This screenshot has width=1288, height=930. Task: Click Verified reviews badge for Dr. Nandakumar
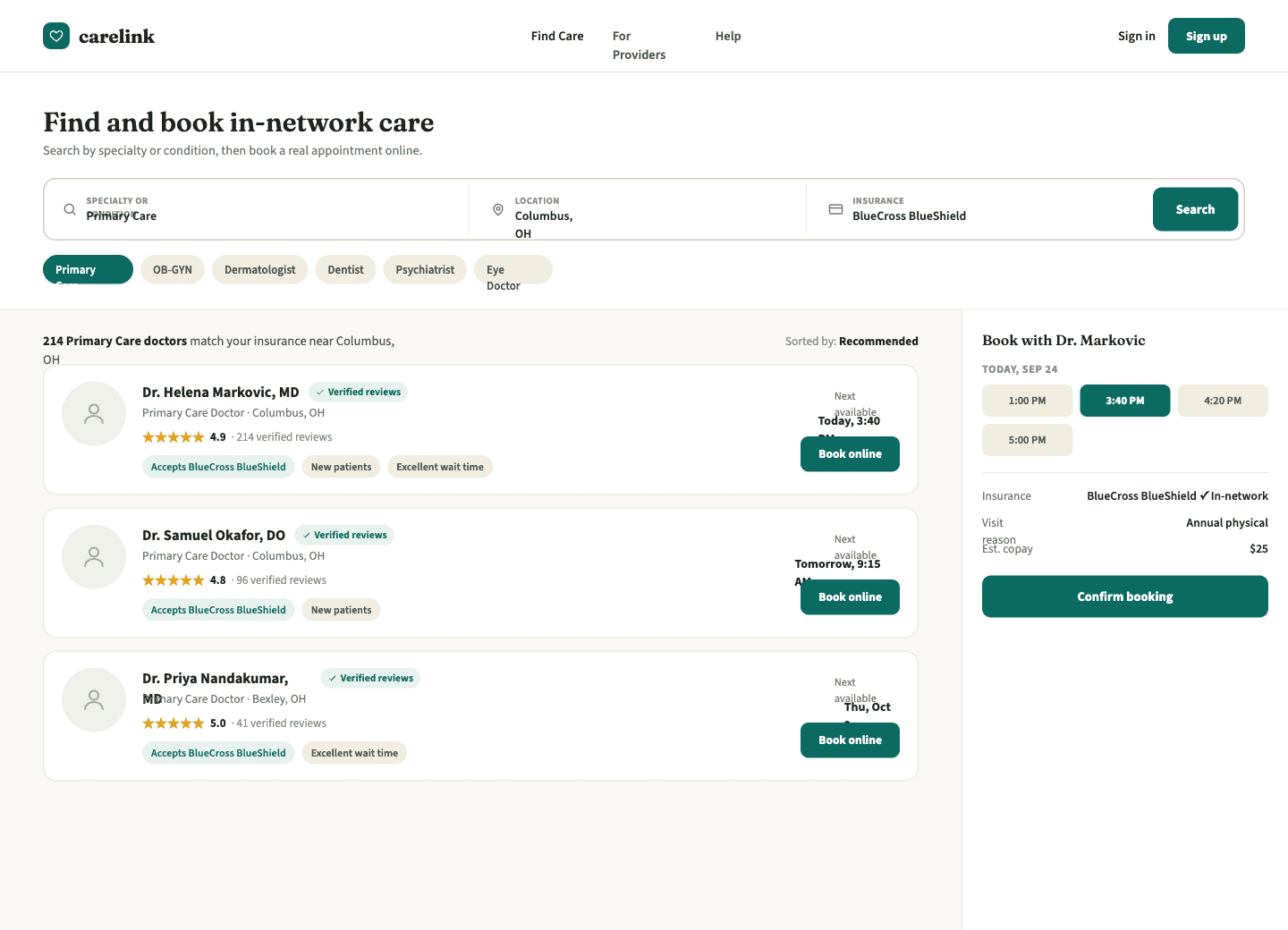pos(370,678)
